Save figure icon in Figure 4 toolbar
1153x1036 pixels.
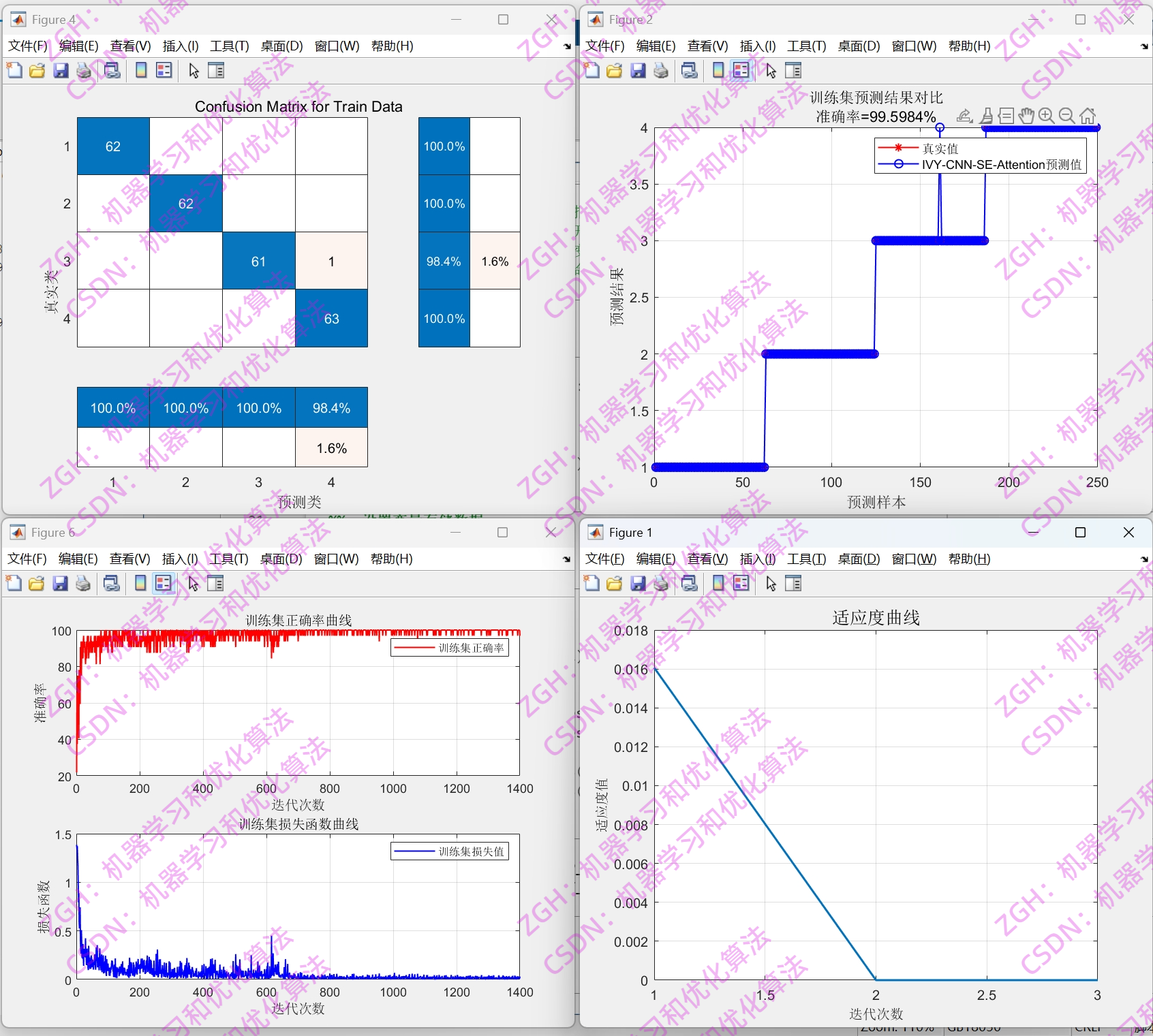[x=61, y=70]
